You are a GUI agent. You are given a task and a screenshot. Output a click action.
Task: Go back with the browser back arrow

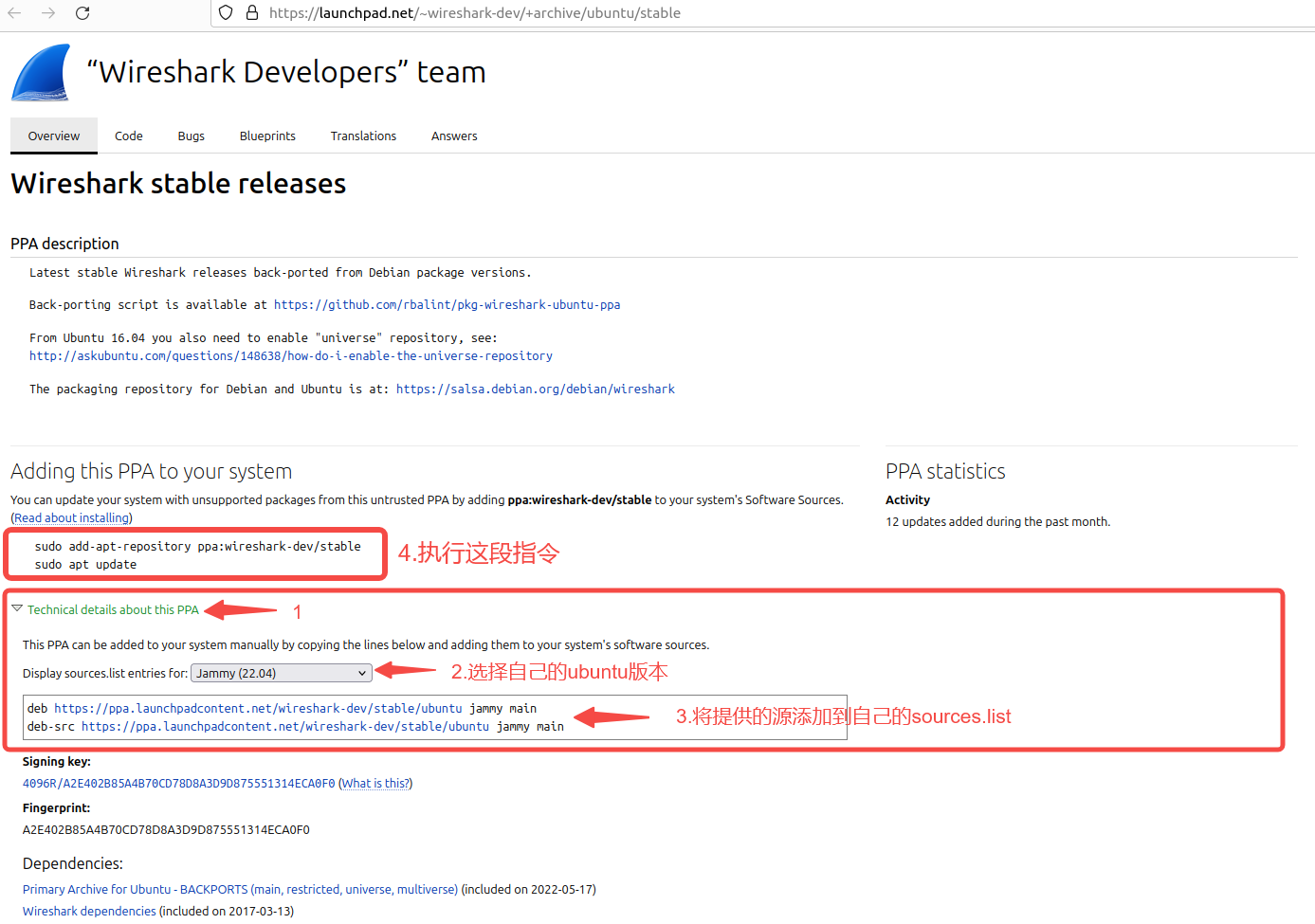coord(14,13)
